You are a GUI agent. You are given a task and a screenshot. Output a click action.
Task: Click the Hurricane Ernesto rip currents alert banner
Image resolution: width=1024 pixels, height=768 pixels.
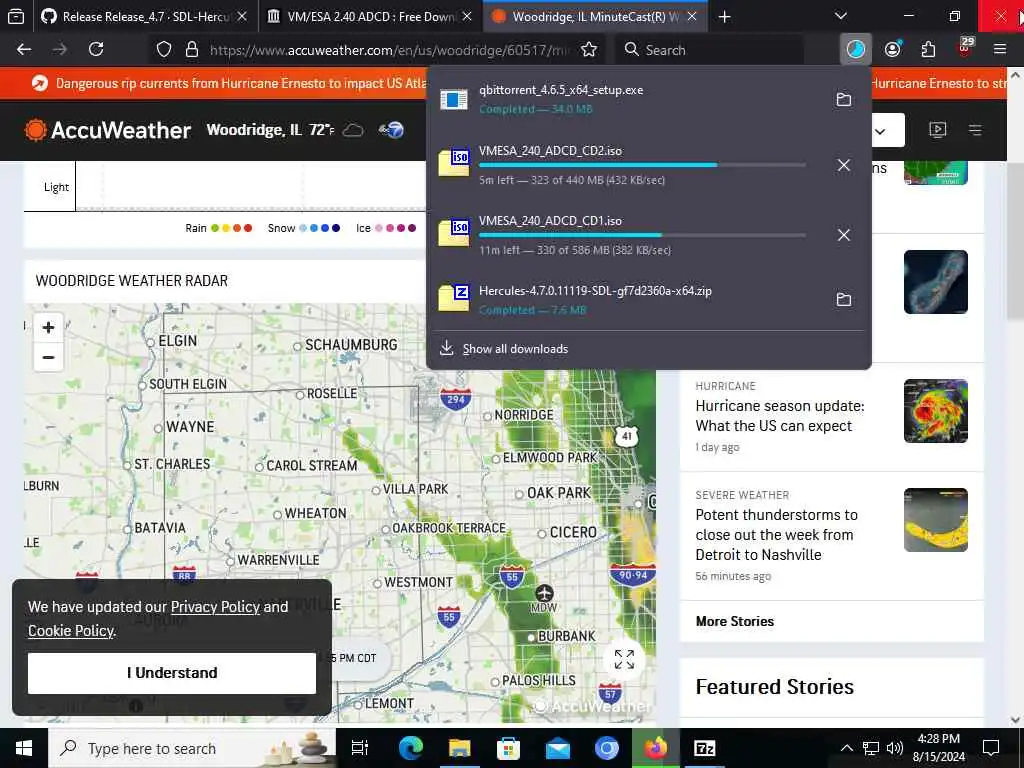(x=240, y=84)
